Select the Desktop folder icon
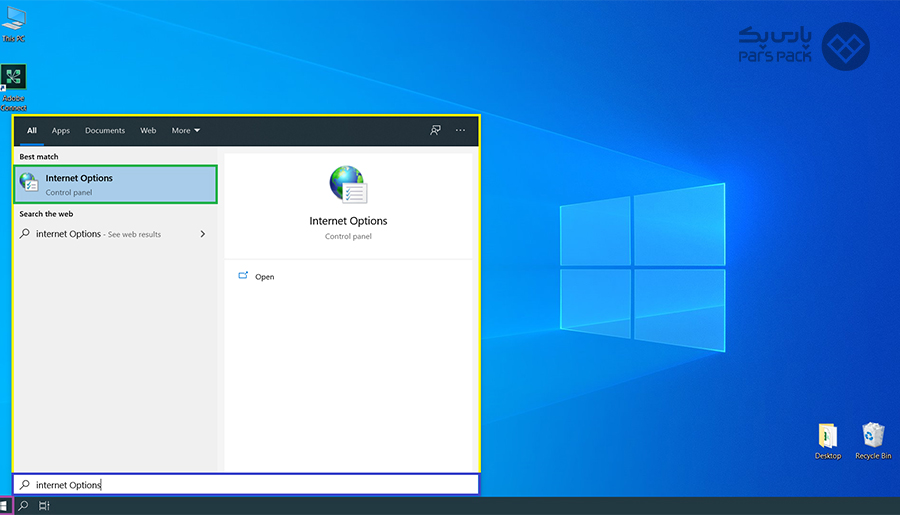900x515 pixels. 828,441
